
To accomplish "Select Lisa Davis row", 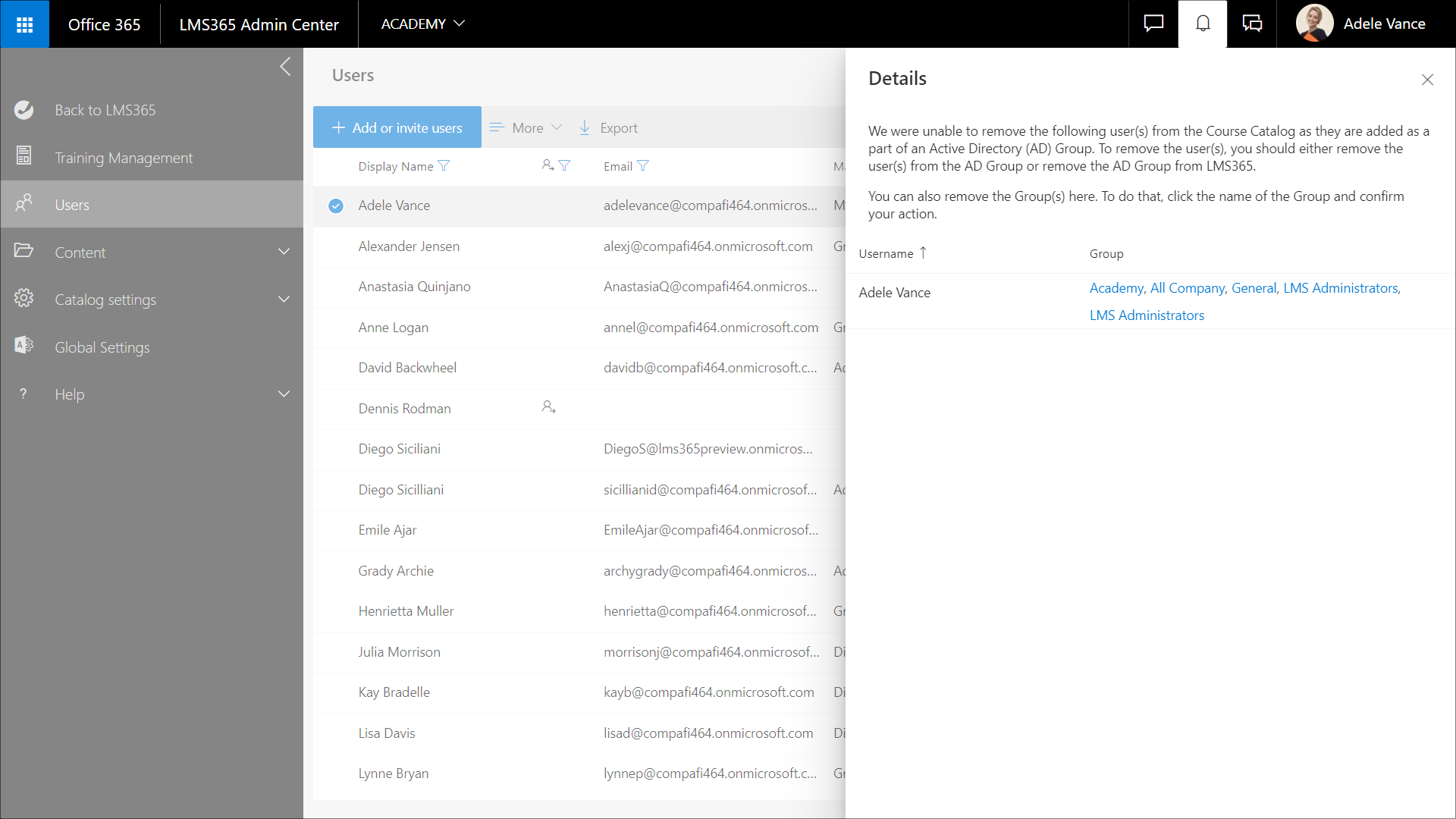I will click(x=579, y=733).
